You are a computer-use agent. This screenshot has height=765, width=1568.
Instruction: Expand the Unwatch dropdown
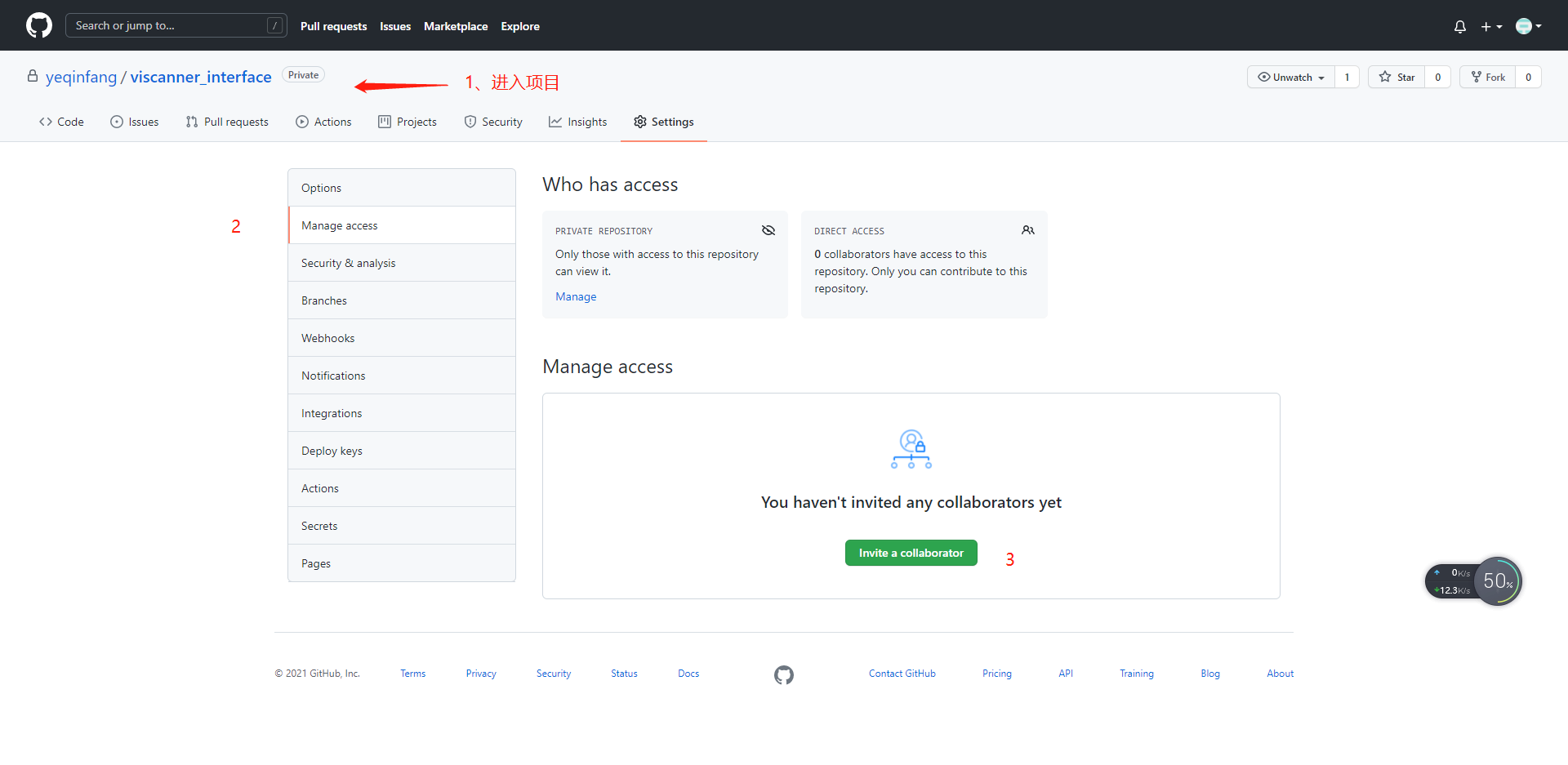(1291, 77)
